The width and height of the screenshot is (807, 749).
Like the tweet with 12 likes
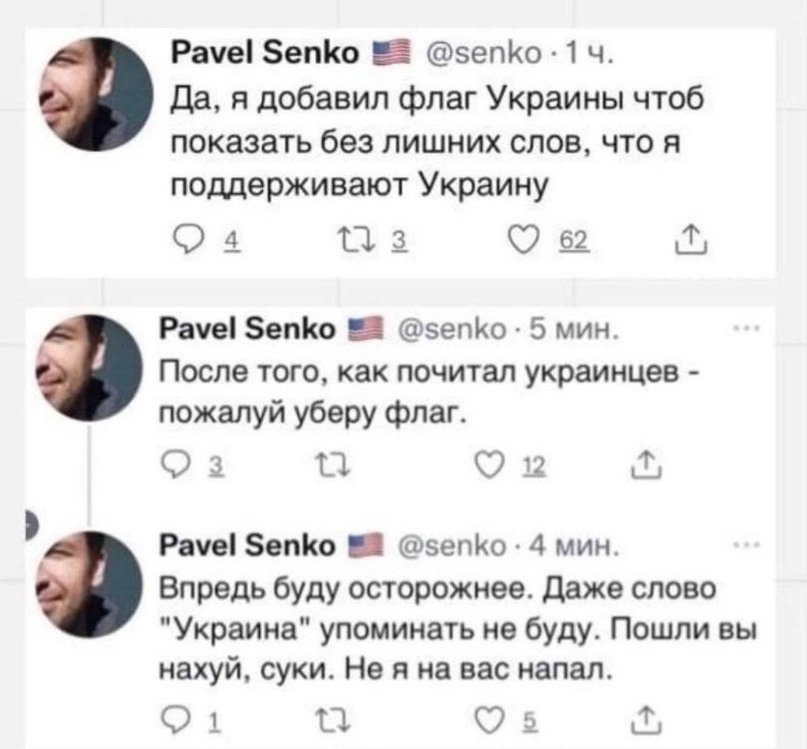tap(489, 466)
